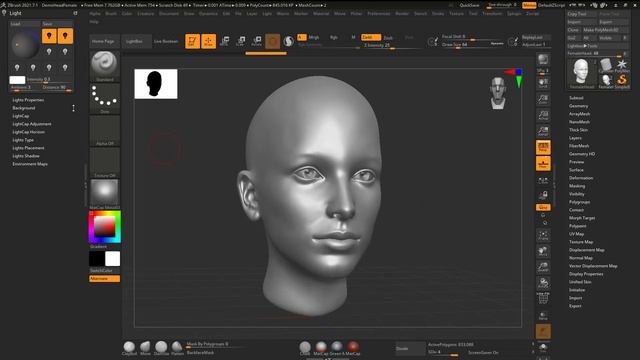Viewport: 640px width, 360px height.
Task: Click the Move view icon in right shelf
Action: tap(543, 251)
